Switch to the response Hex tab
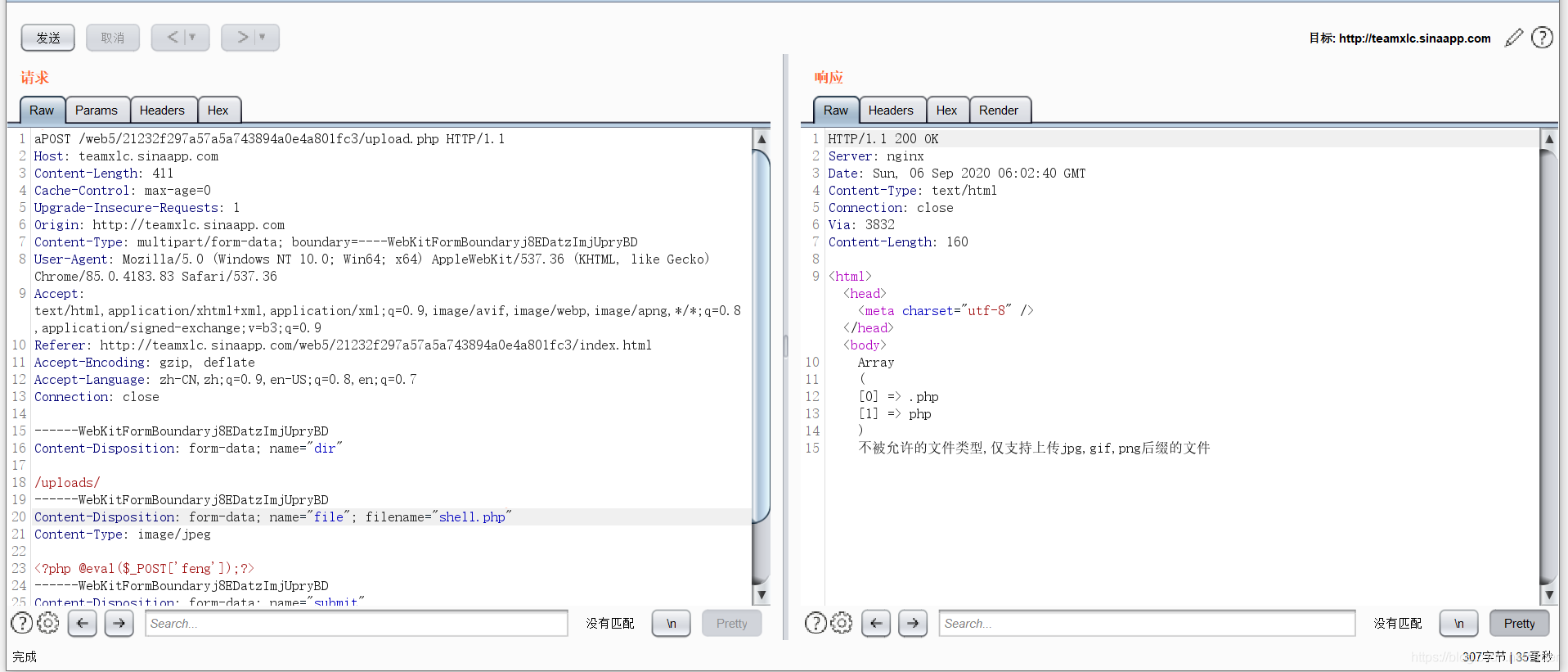This screenshot has width=1568, height=672. [x=946, y=110]
